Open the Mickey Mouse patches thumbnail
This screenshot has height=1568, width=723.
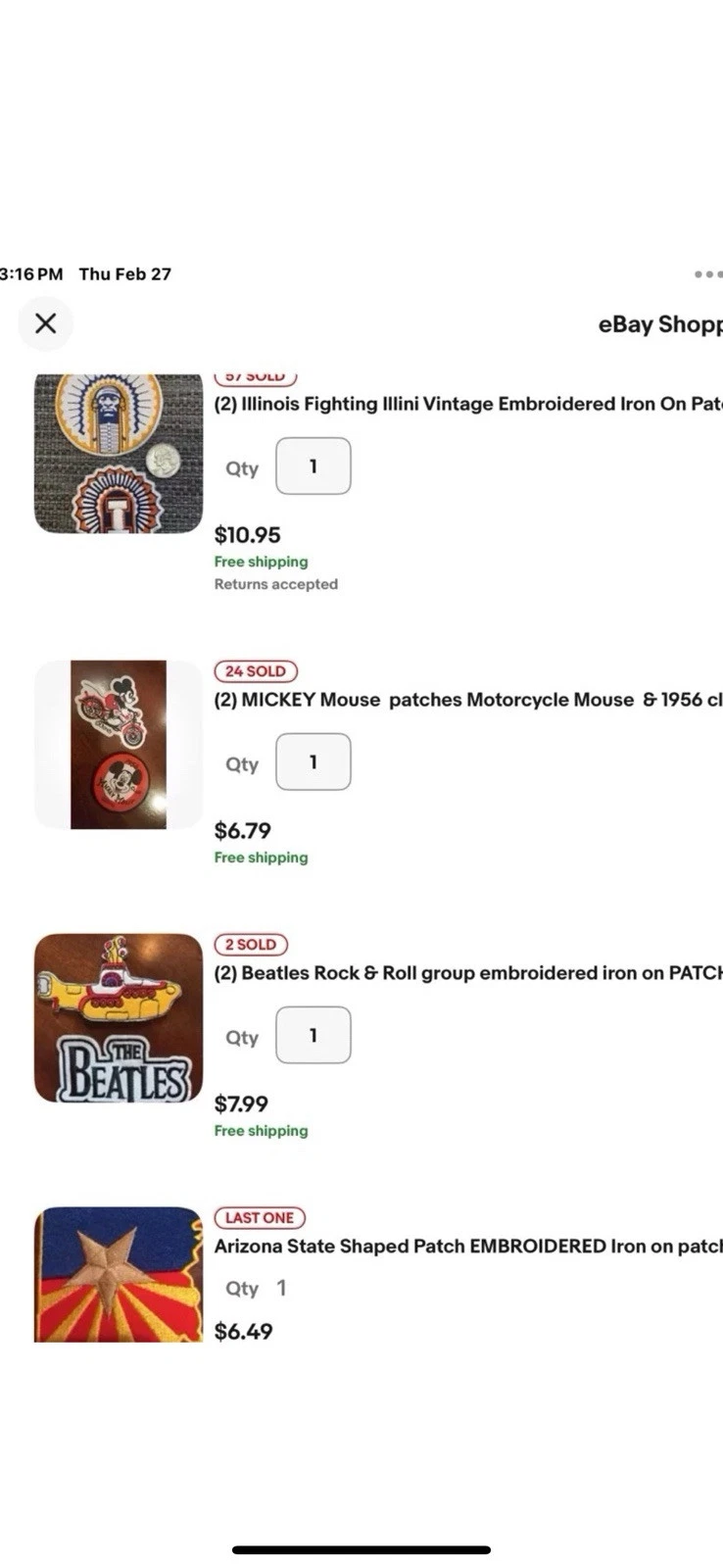click(119, 745)
